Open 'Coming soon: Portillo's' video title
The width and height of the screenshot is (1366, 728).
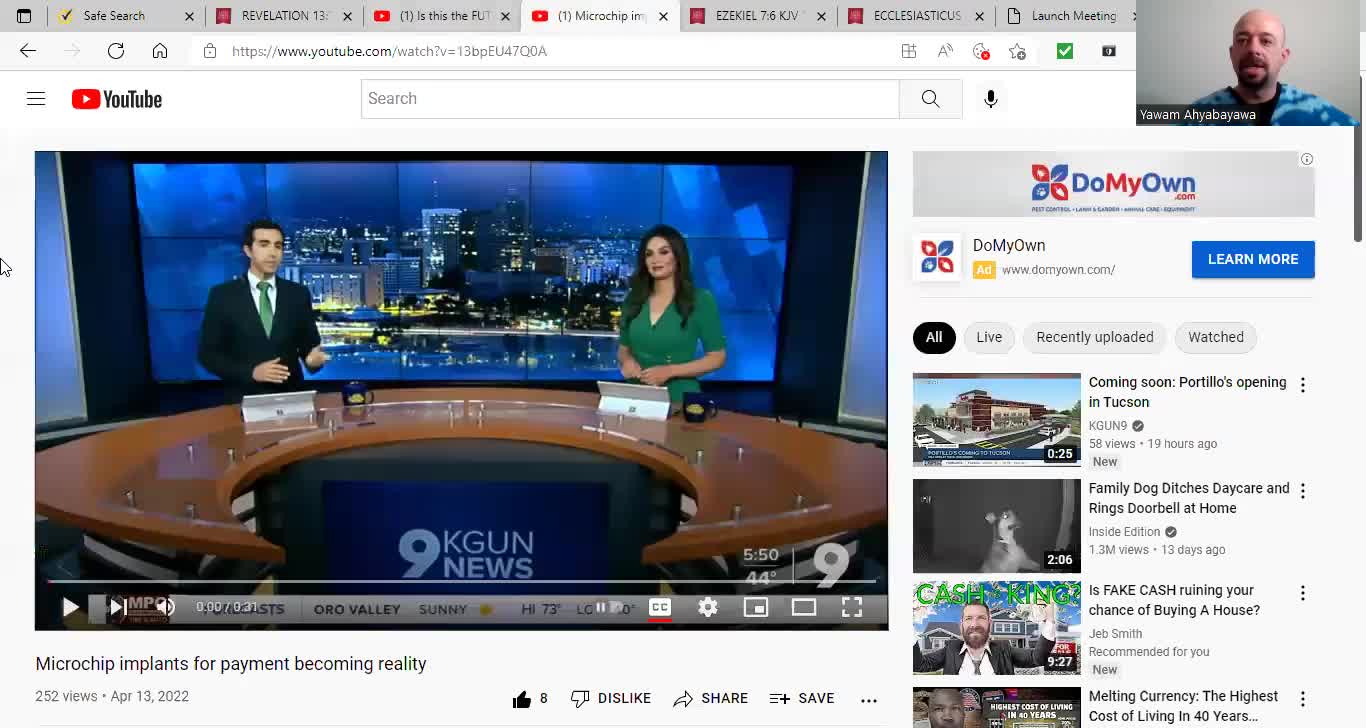click(1188, 392)
